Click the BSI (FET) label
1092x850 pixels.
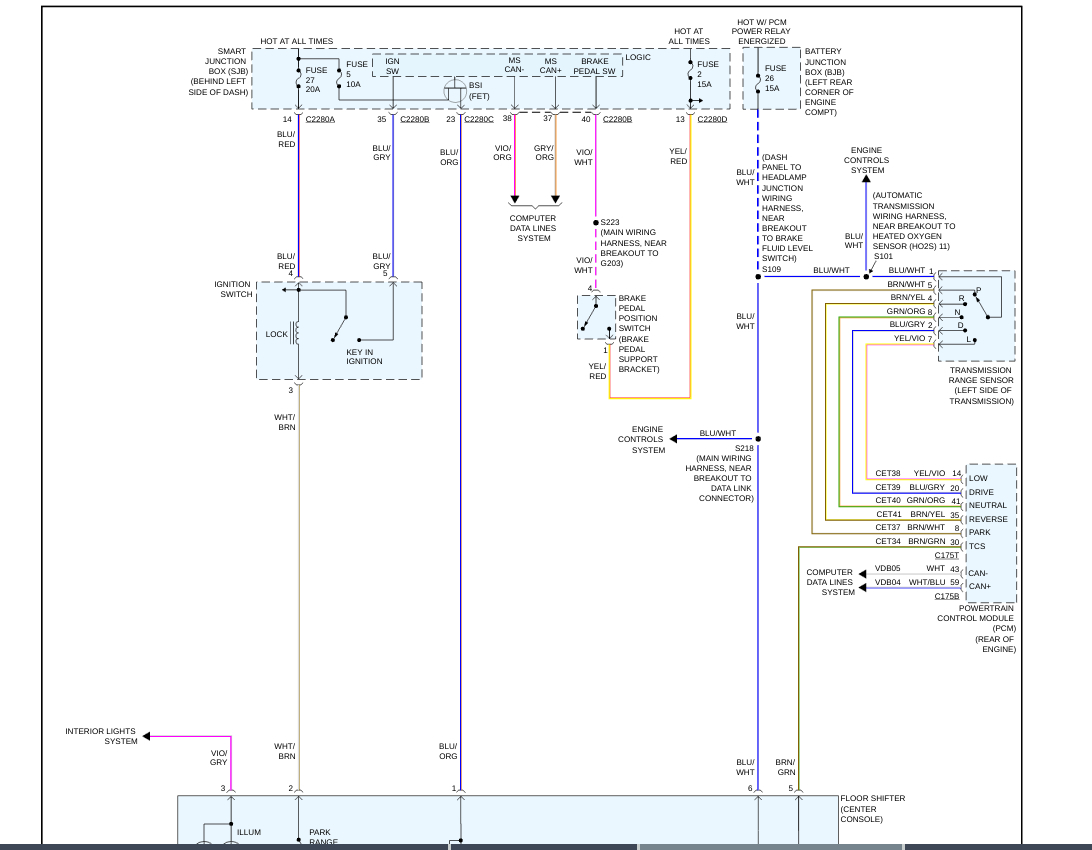point(478,90)
